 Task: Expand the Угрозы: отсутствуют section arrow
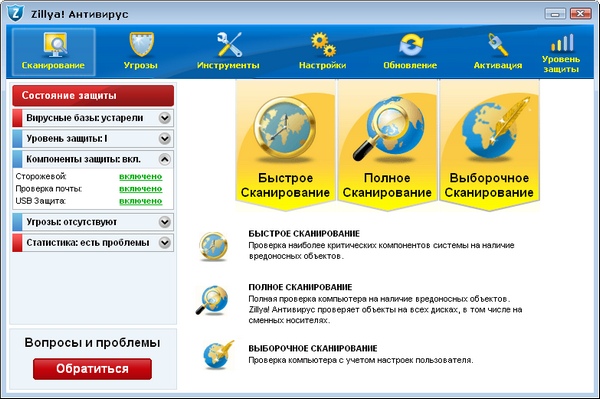[x=165, y=222]
